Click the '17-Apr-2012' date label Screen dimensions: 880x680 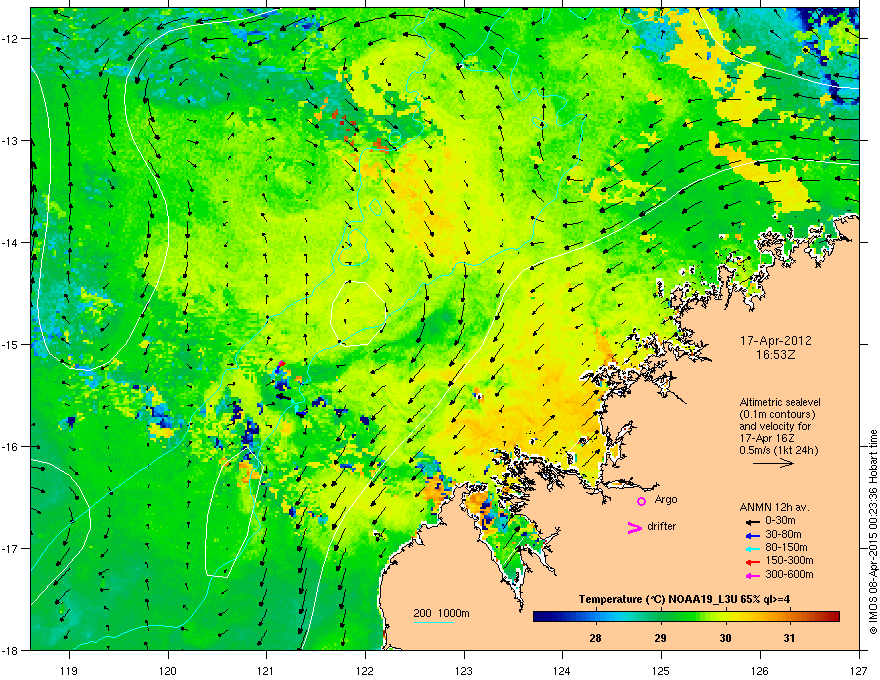coord(776,341)
